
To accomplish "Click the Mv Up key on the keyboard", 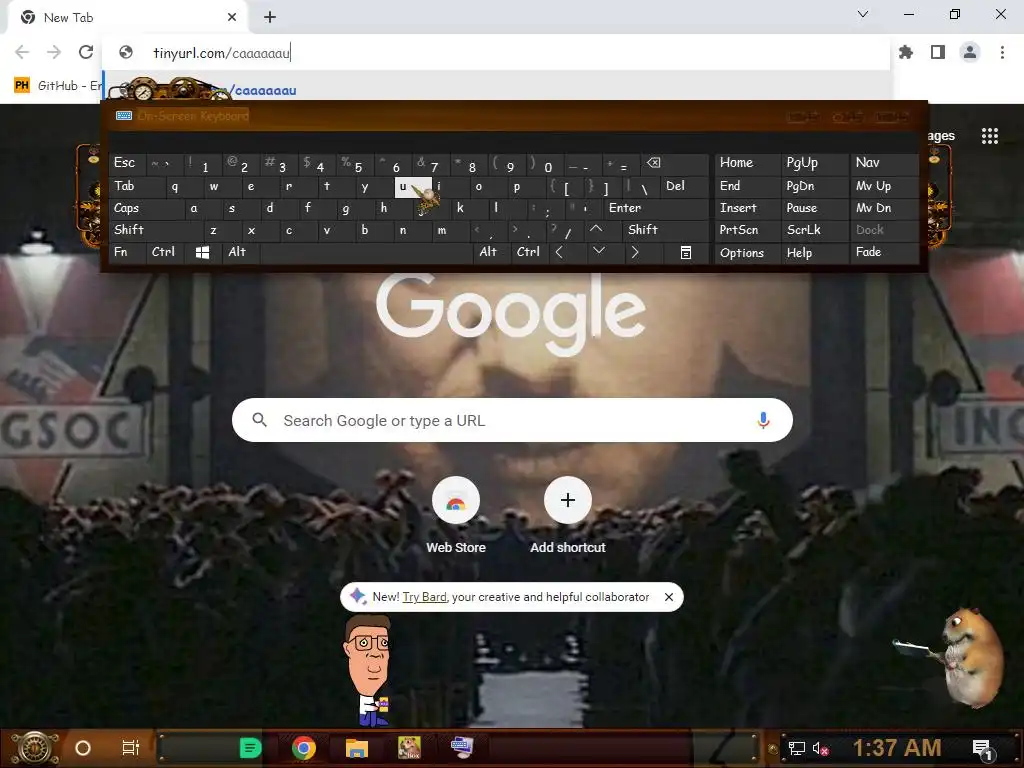I will tap(884, 186).
